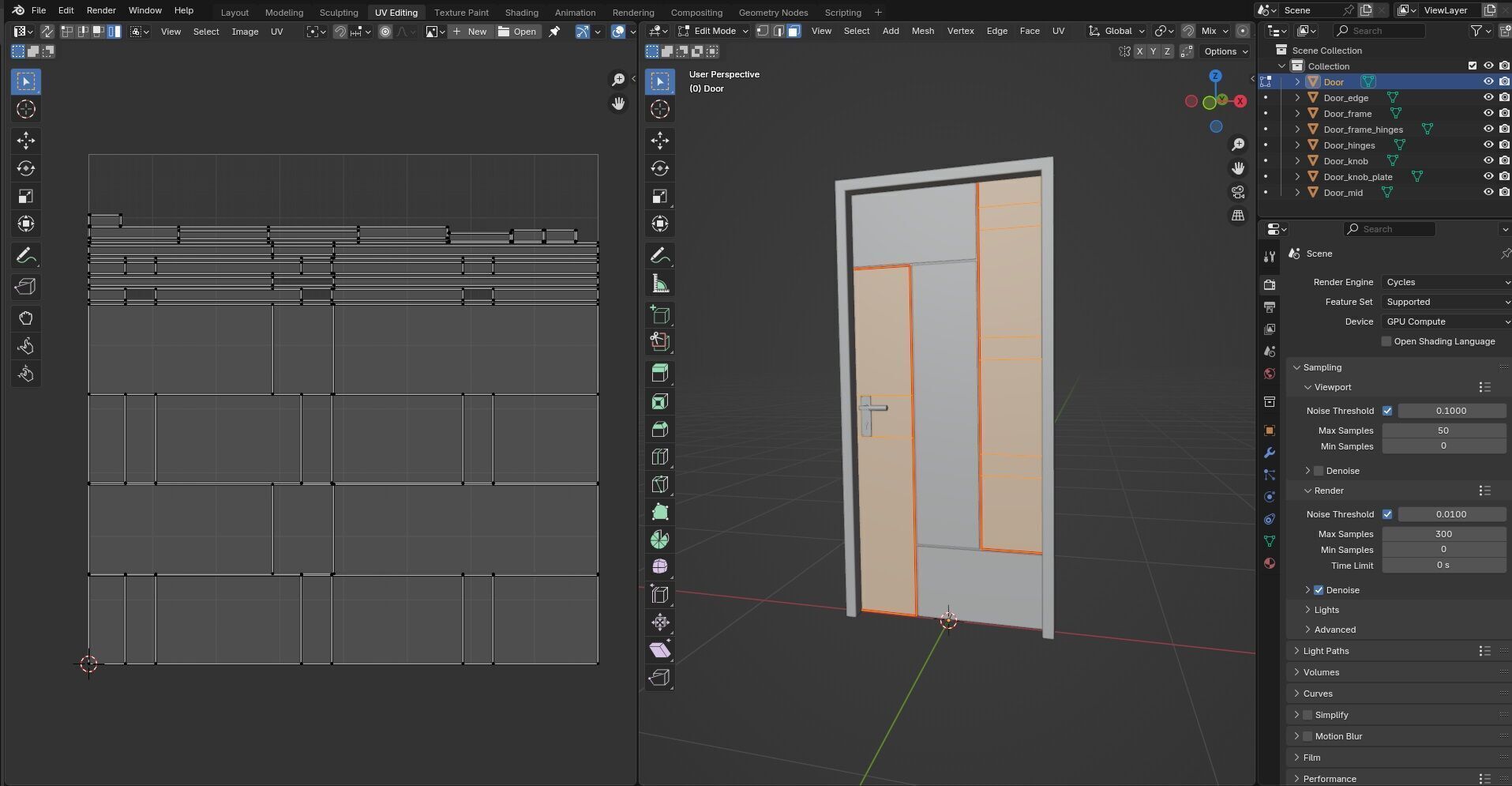Open the Face menu

coord(1030,31)
